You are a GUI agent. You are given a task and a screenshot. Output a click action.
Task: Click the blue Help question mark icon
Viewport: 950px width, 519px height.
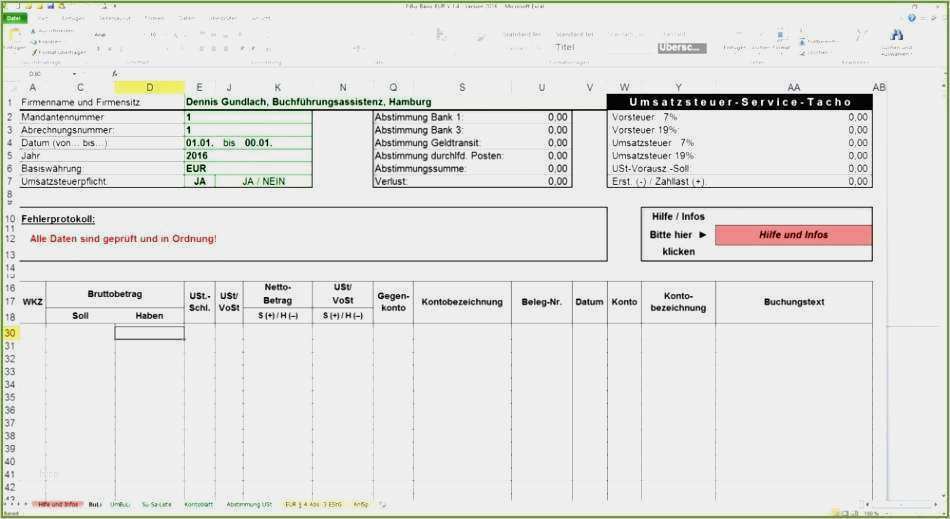click(x=911, y=19)
